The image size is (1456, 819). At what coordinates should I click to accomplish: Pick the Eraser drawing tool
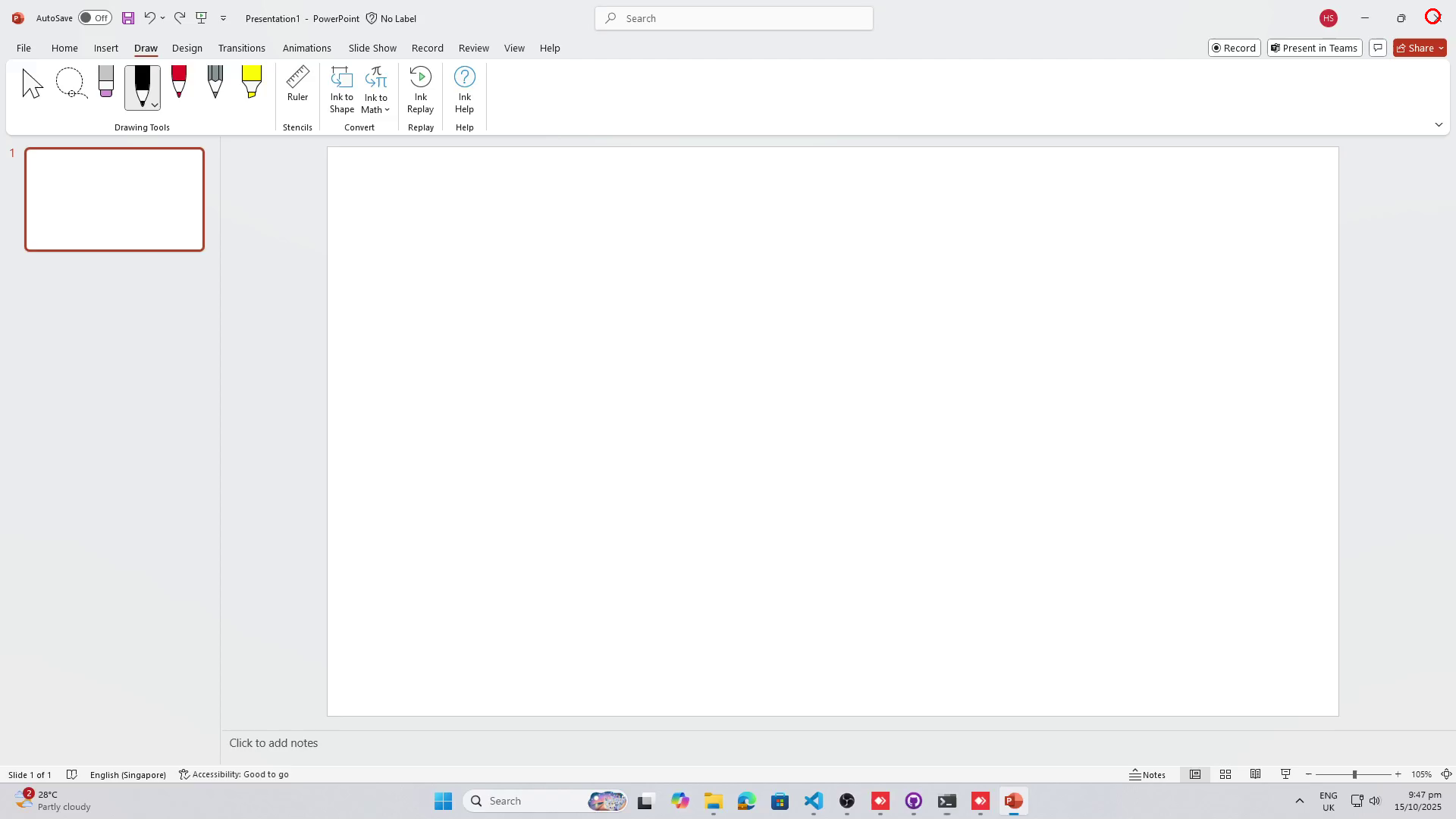tap(106, 82)
